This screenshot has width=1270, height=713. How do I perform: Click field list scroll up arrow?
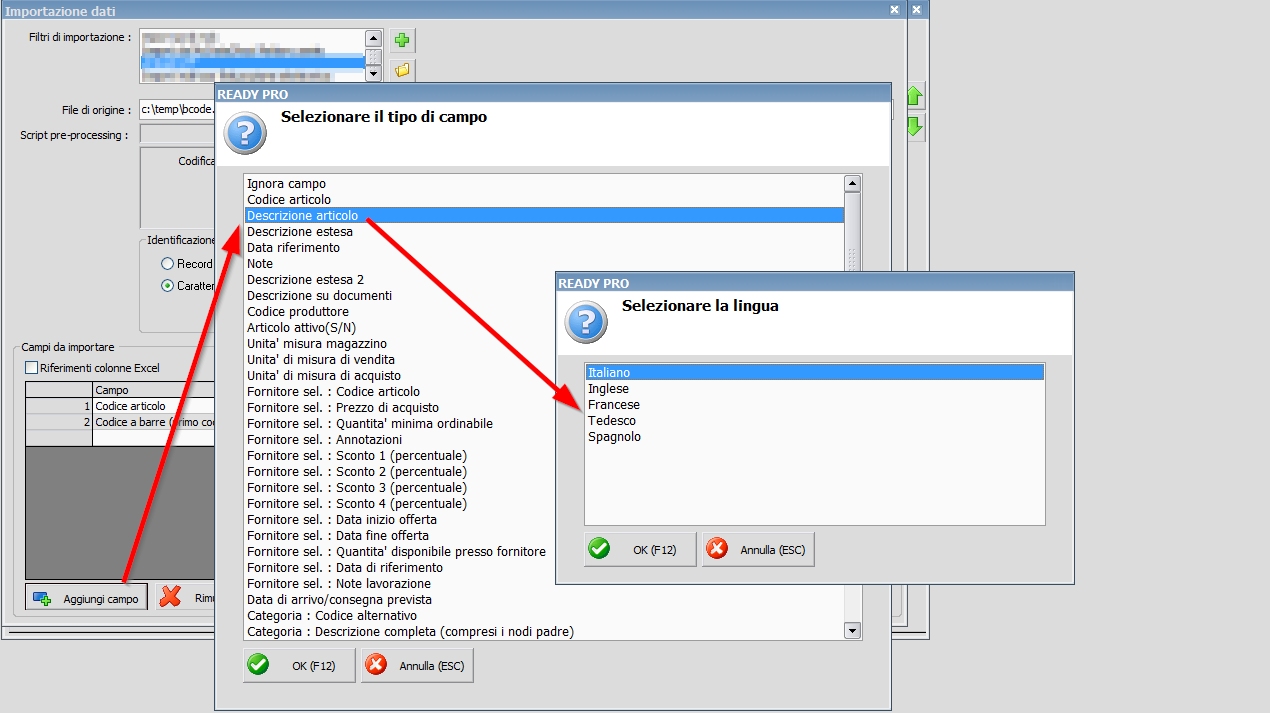(853, 183)
